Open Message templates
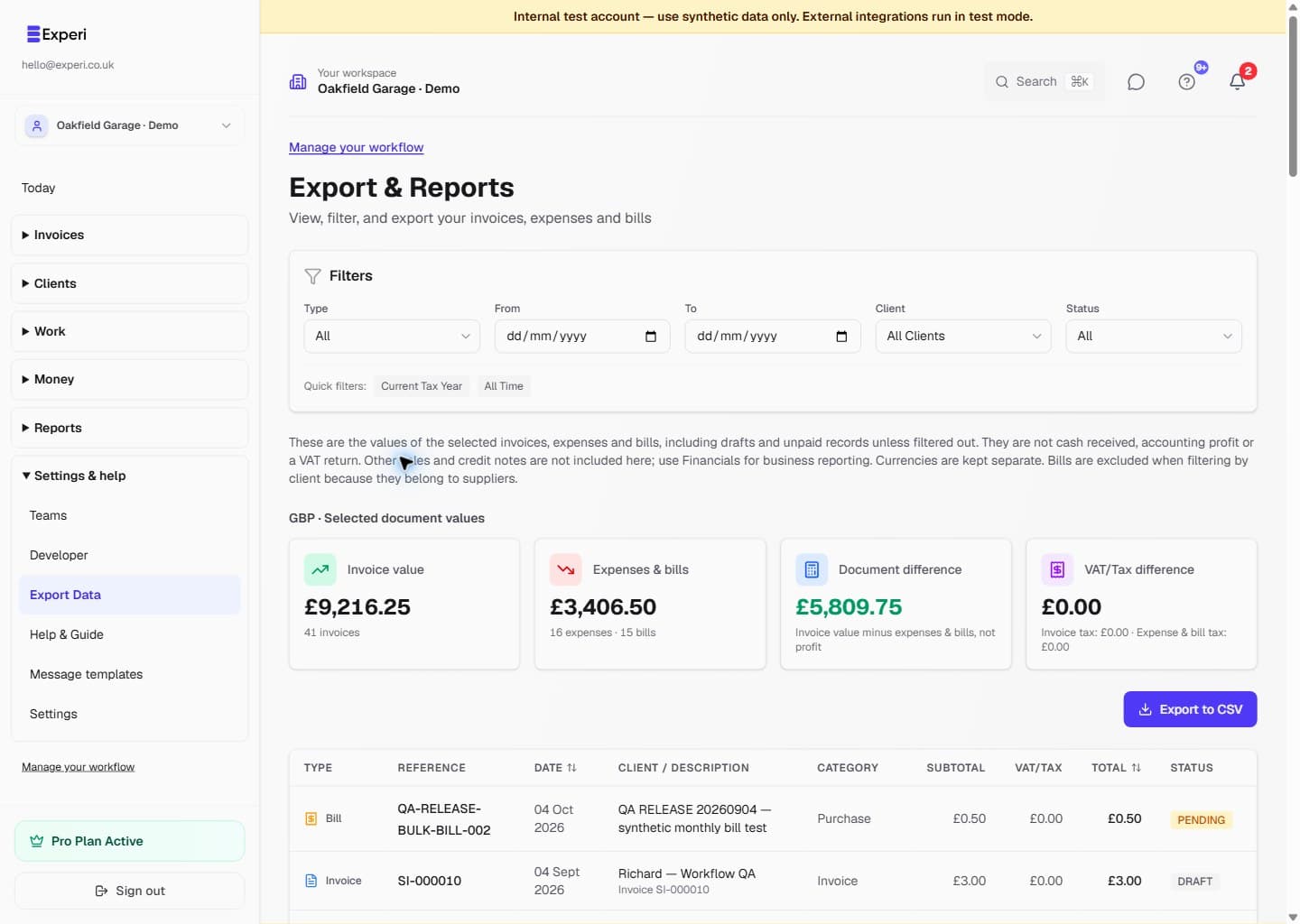This screenshot has height=924, width=1300. click(129, 674)
